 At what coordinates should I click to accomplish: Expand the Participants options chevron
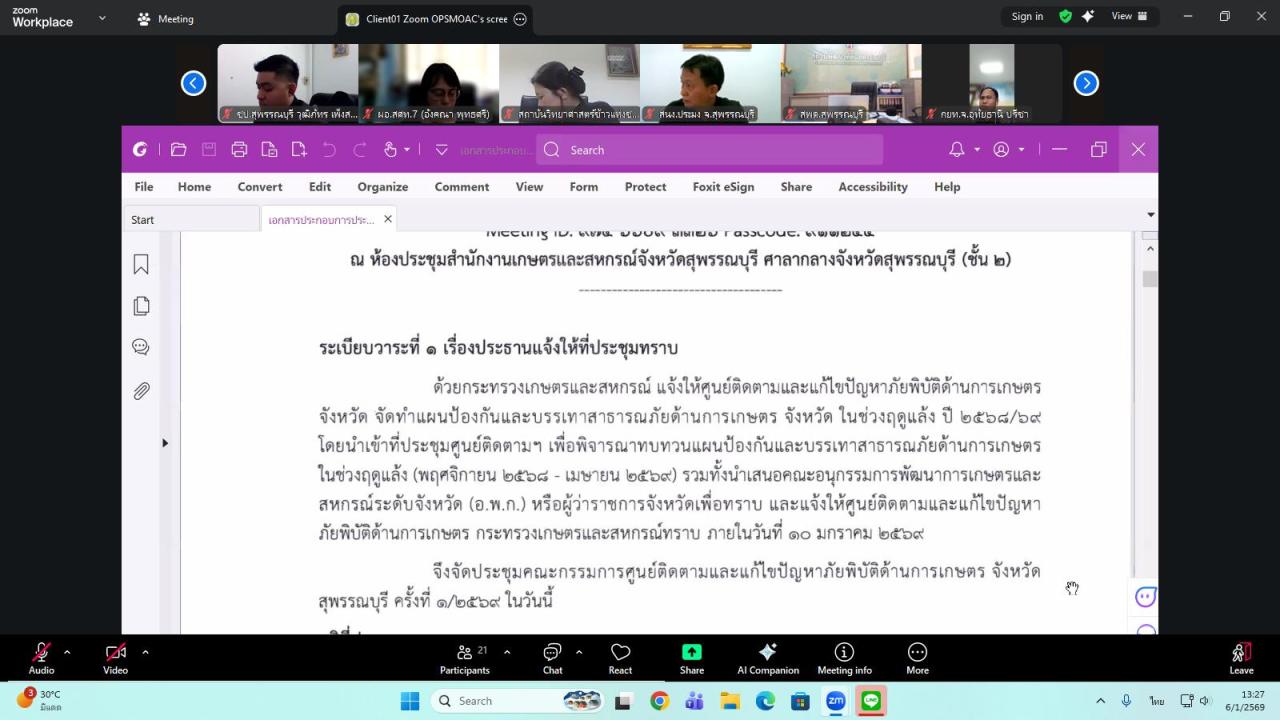[507, 652]
